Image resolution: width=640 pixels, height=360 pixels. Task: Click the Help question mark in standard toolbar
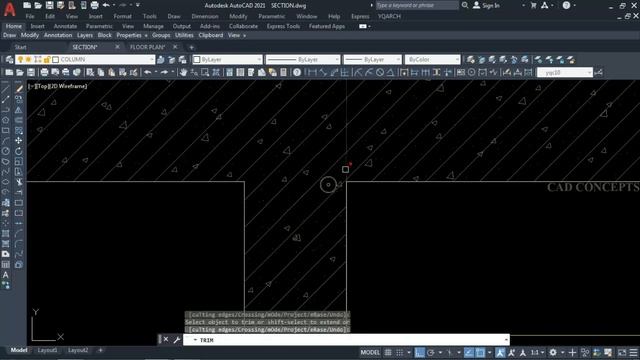point(297,73)
